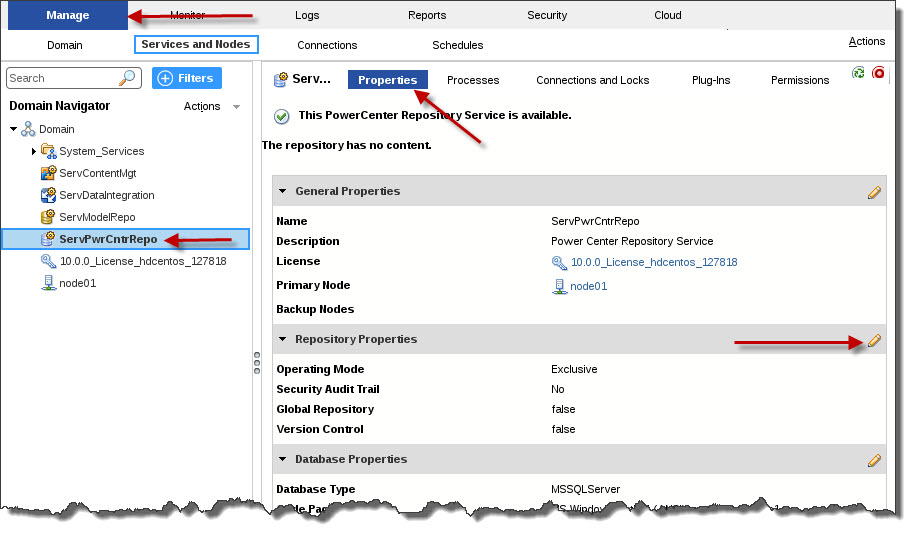Open the license link in General Properties
This screenshot has width=912, height=541.
(654, 262)
